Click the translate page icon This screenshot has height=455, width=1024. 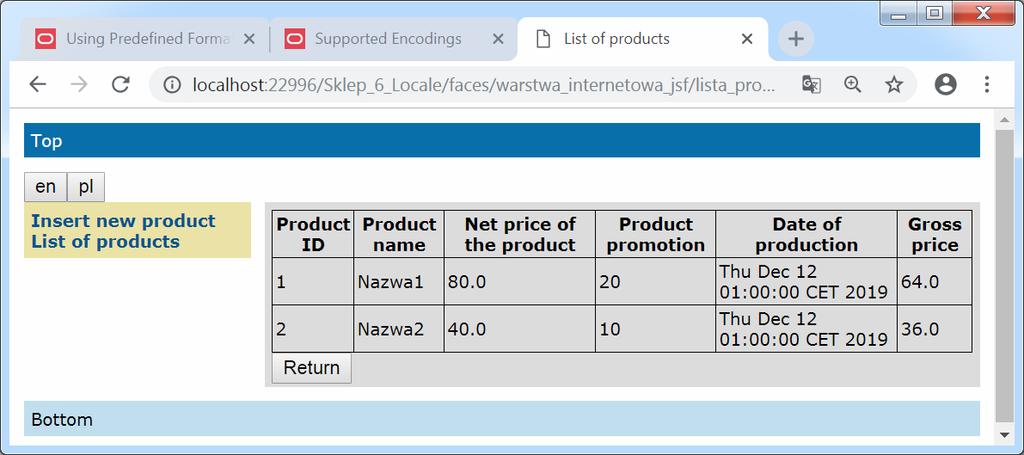point(811,85)
